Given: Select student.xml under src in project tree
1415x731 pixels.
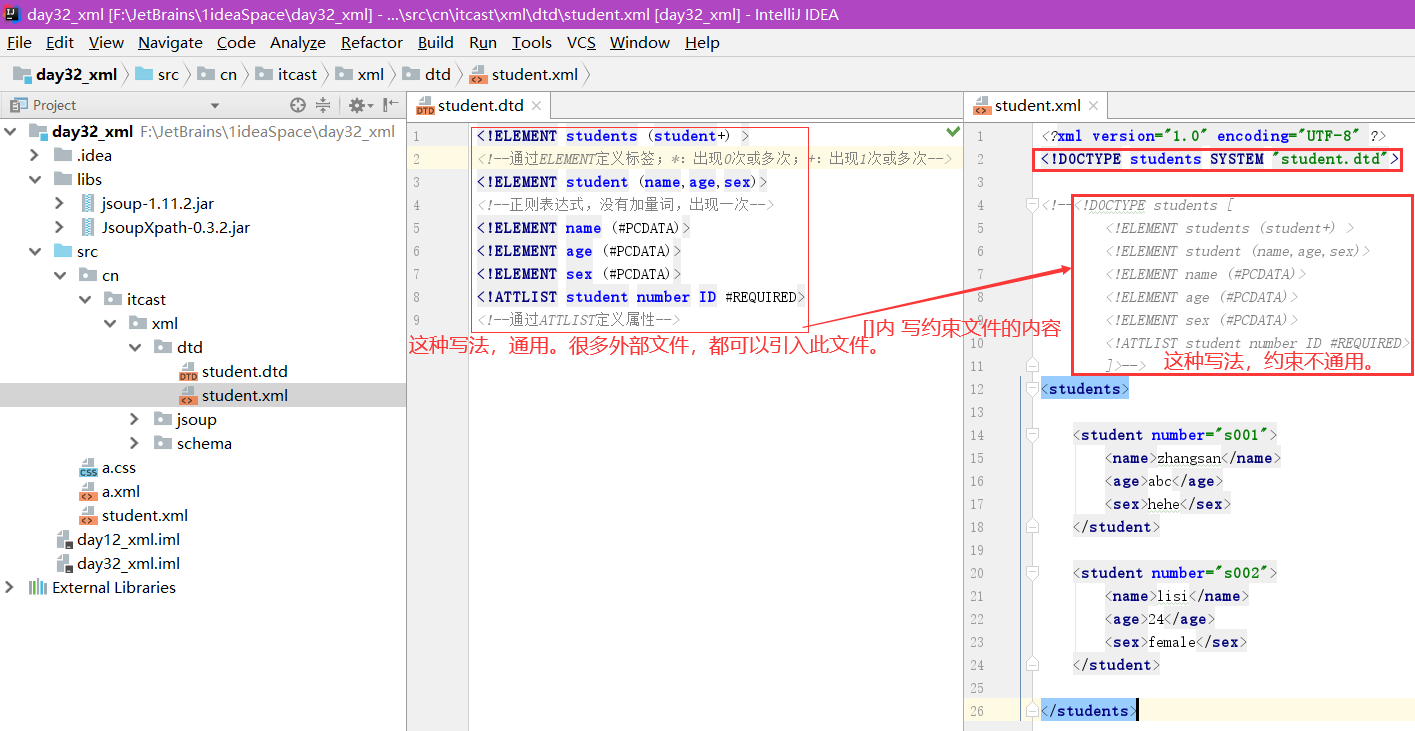Looking at the screenshot, I should (x=144, y=516).
